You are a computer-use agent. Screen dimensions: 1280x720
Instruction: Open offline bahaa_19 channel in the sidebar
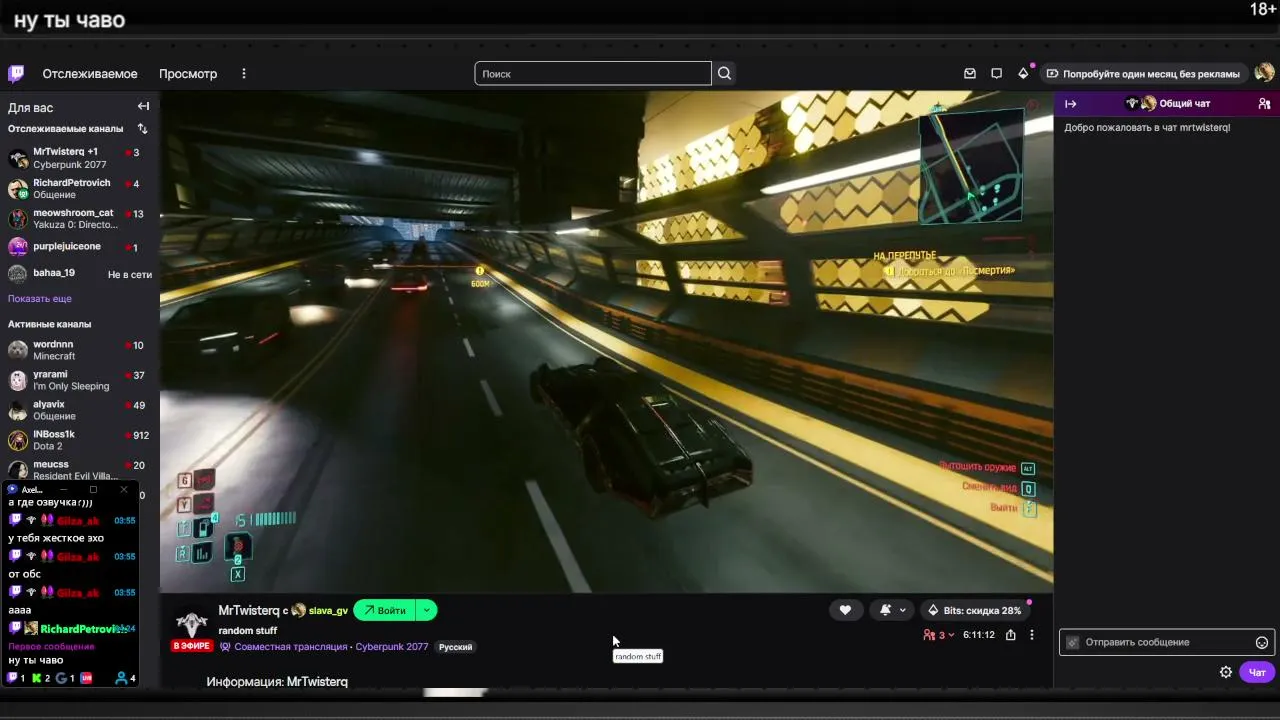tap(79, 274)
